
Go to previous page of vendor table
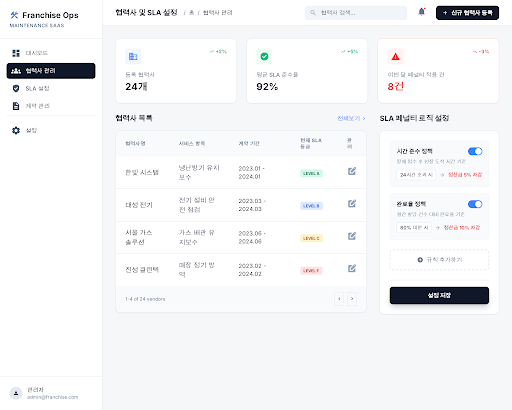point(339,299)
